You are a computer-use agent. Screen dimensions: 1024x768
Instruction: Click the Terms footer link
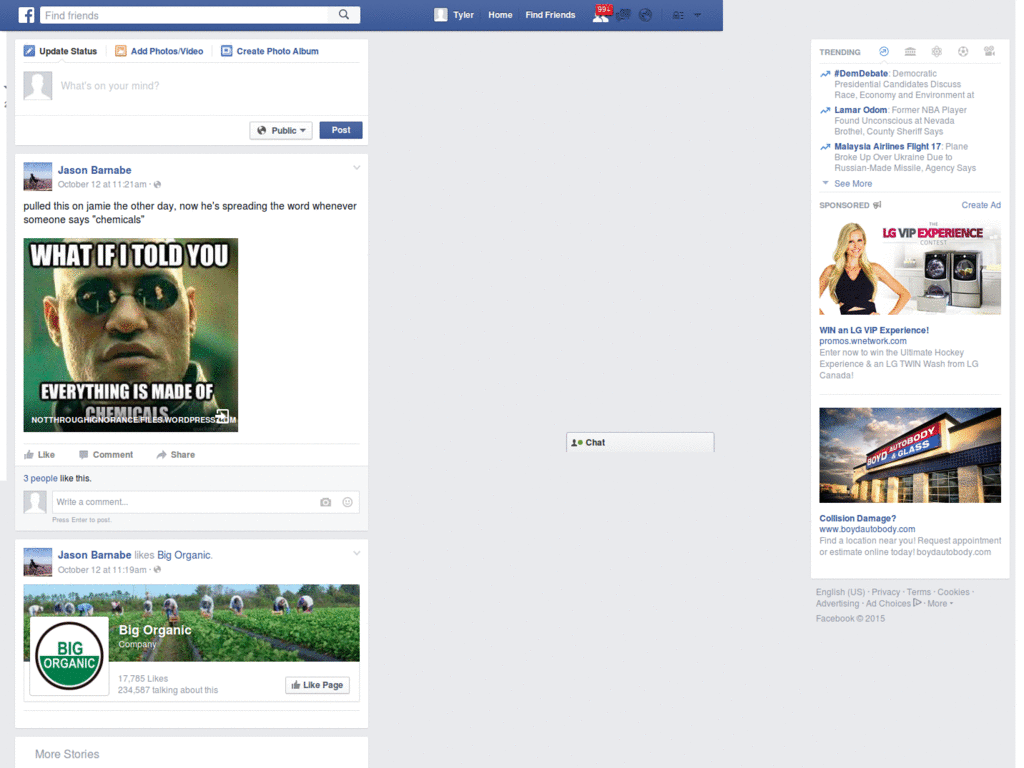pos(919,592)
